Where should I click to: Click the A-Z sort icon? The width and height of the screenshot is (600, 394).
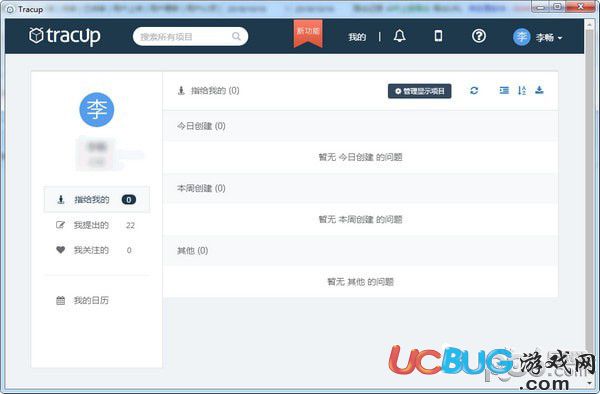click(522, 90)
